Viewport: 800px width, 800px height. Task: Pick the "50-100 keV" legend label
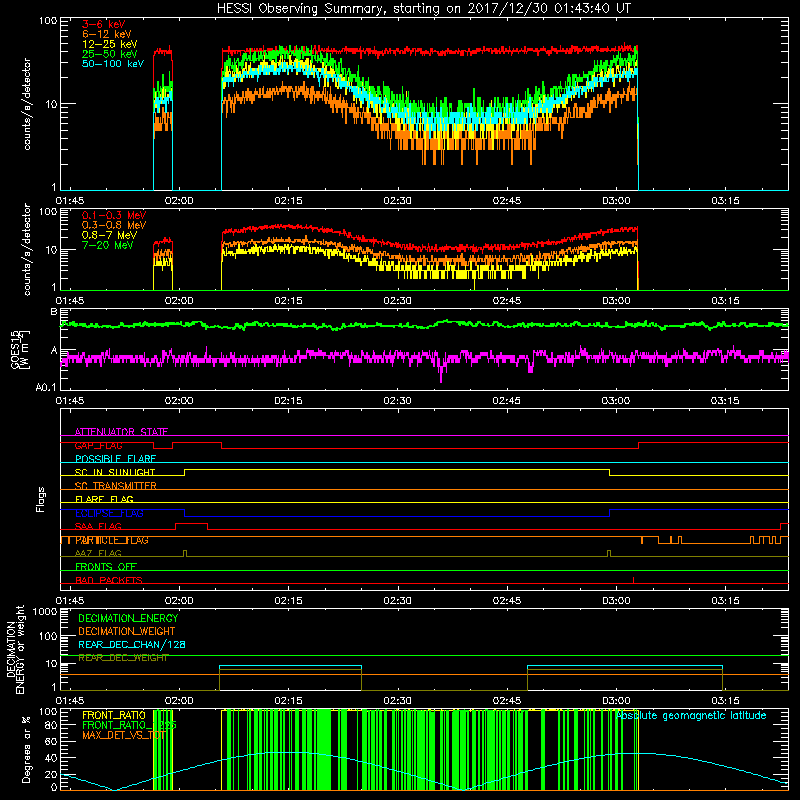[x=113, y=64]
